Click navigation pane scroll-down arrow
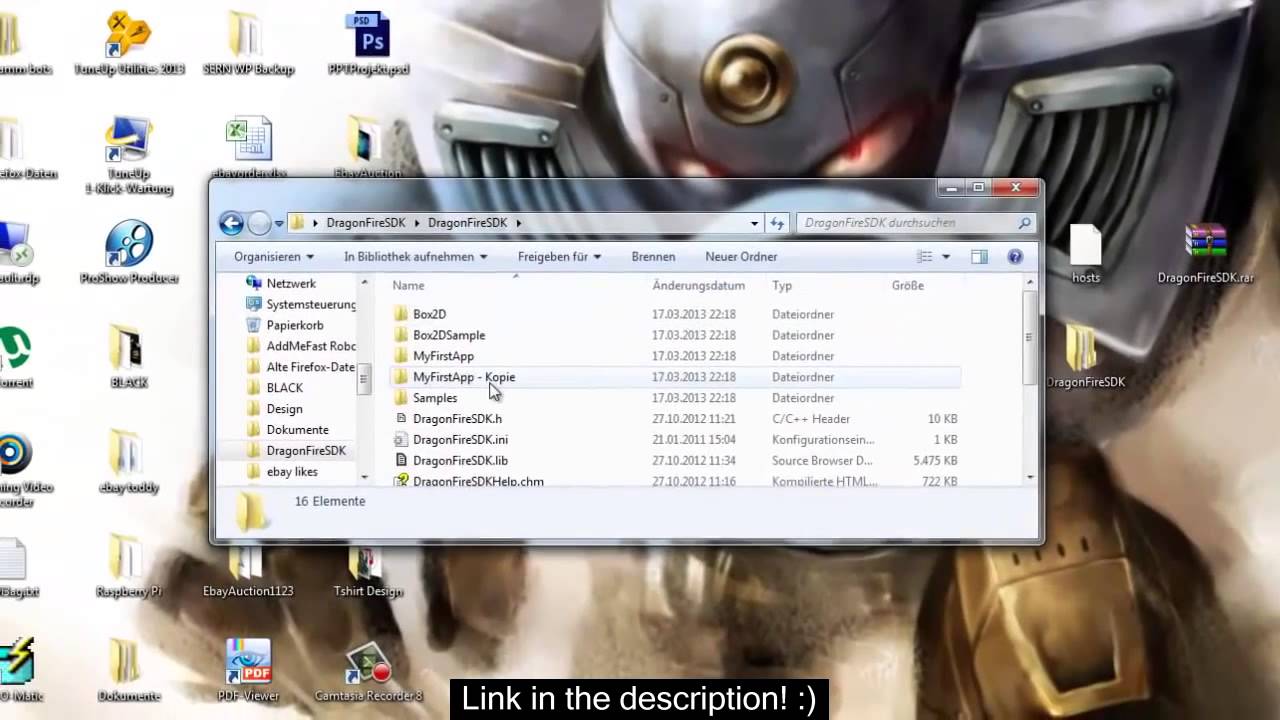This screenshot has width=1280, height=720. [364, 478]
